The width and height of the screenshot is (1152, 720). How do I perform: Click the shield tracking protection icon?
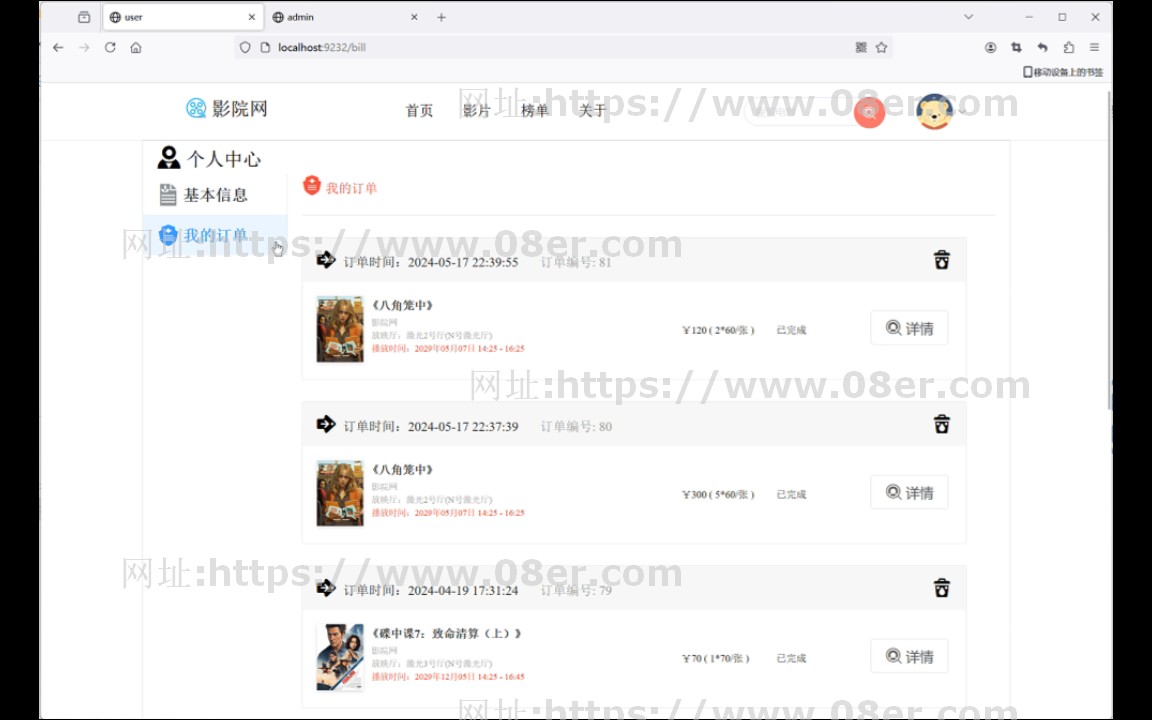click(245, 47)
